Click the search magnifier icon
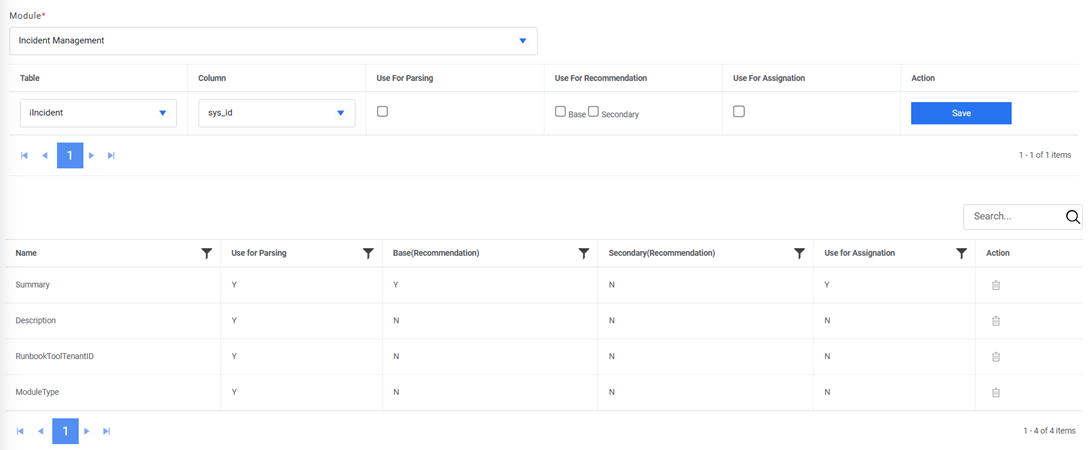This screenshot has width=1088, height=450. (x=1073, y=217)
